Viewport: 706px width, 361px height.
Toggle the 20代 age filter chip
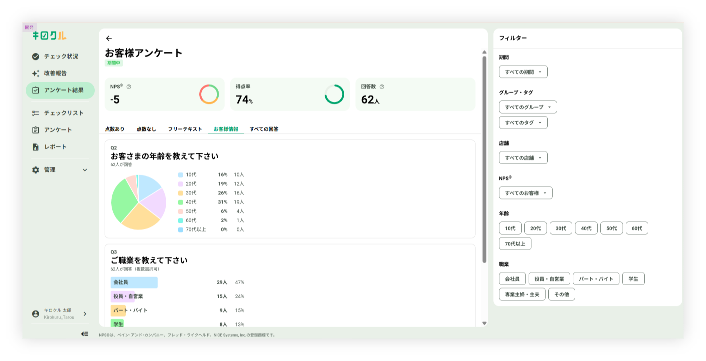click(535, 228)
